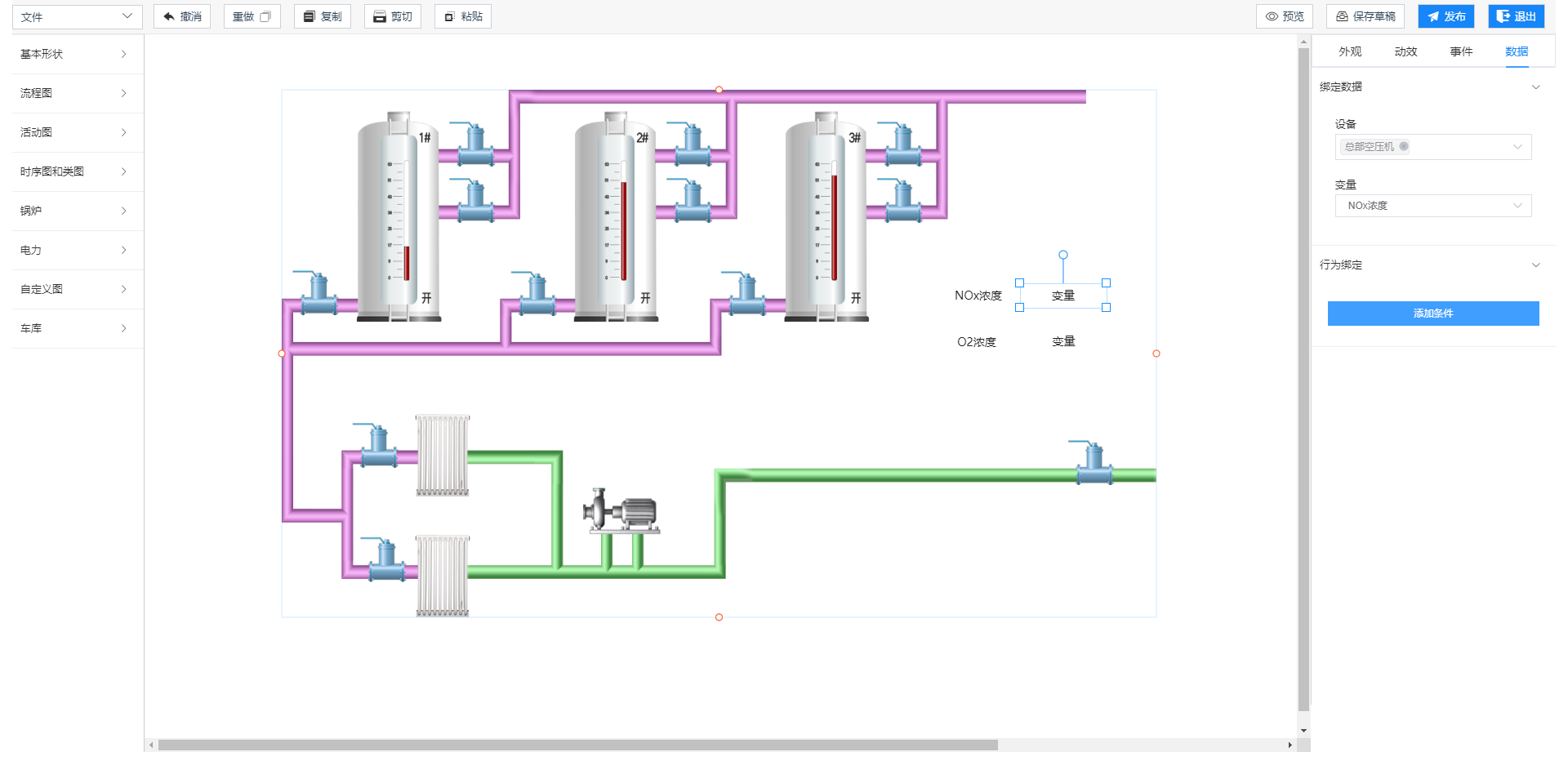Open the 变量 variable dropdown showing NOx浓度
1568x765 pixels.
coord(1433,206)
